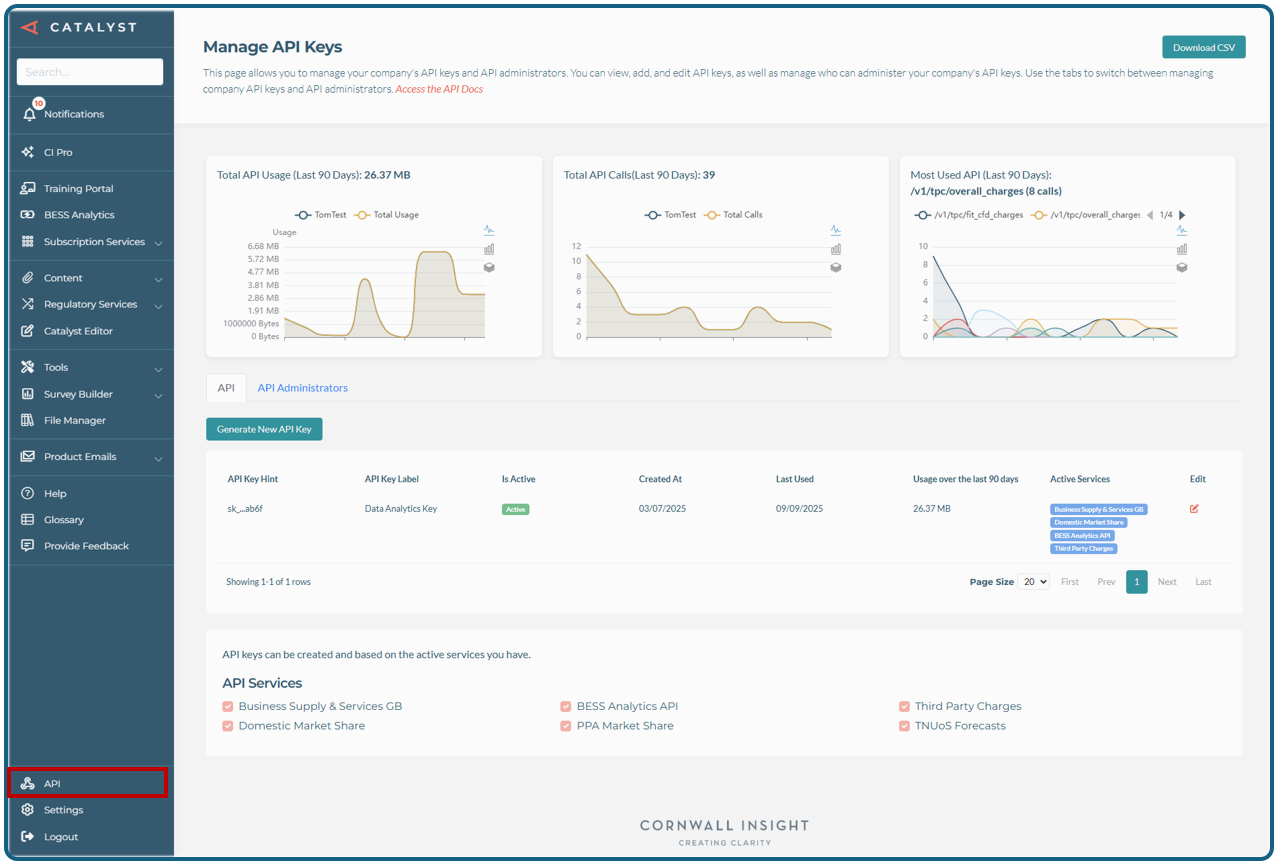
Task: Open the Catalyst Editor pencil icon
Action: coord(28,331)
